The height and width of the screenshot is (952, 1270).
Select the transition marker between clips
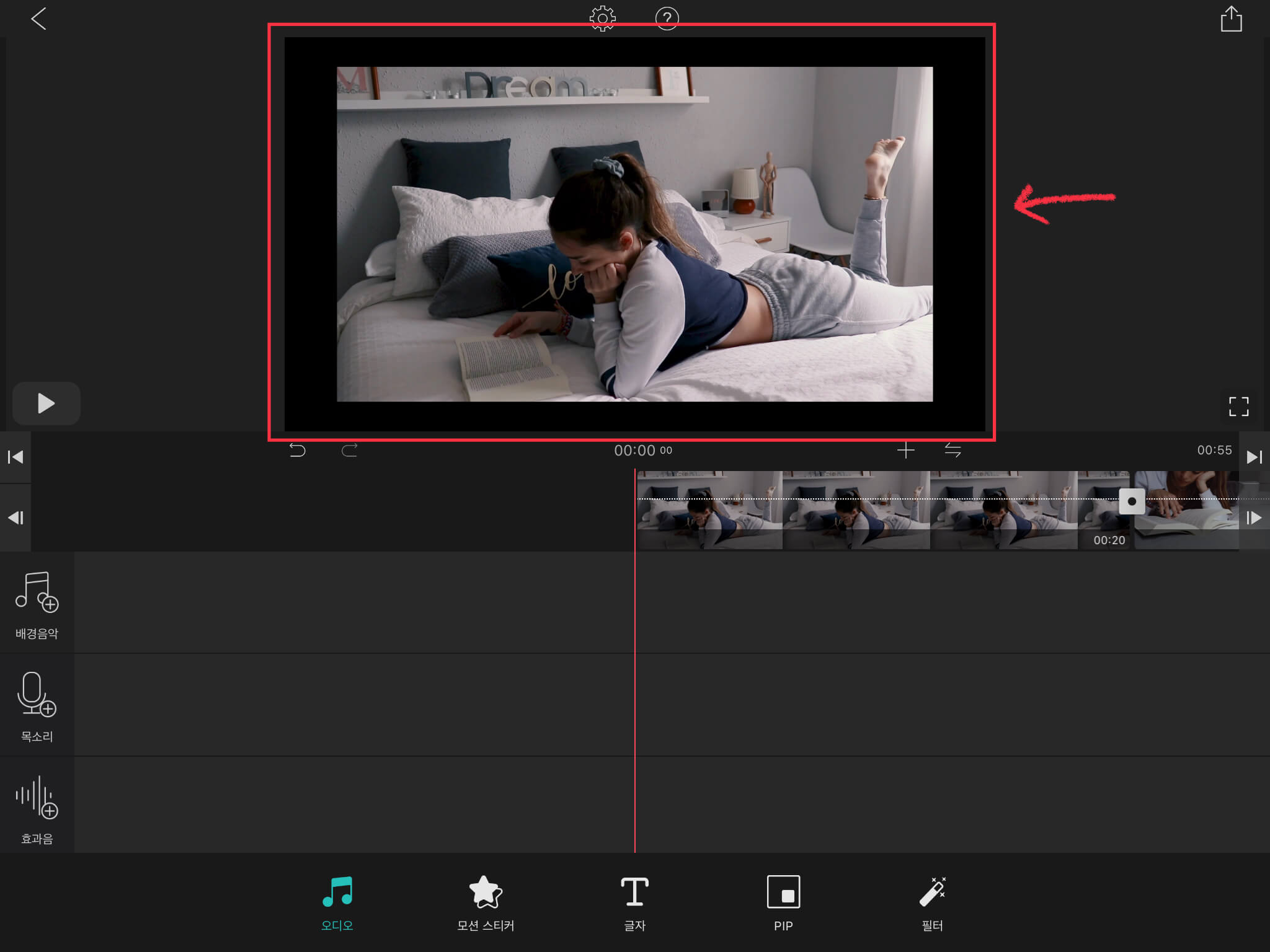click(x=1132, y=501)
